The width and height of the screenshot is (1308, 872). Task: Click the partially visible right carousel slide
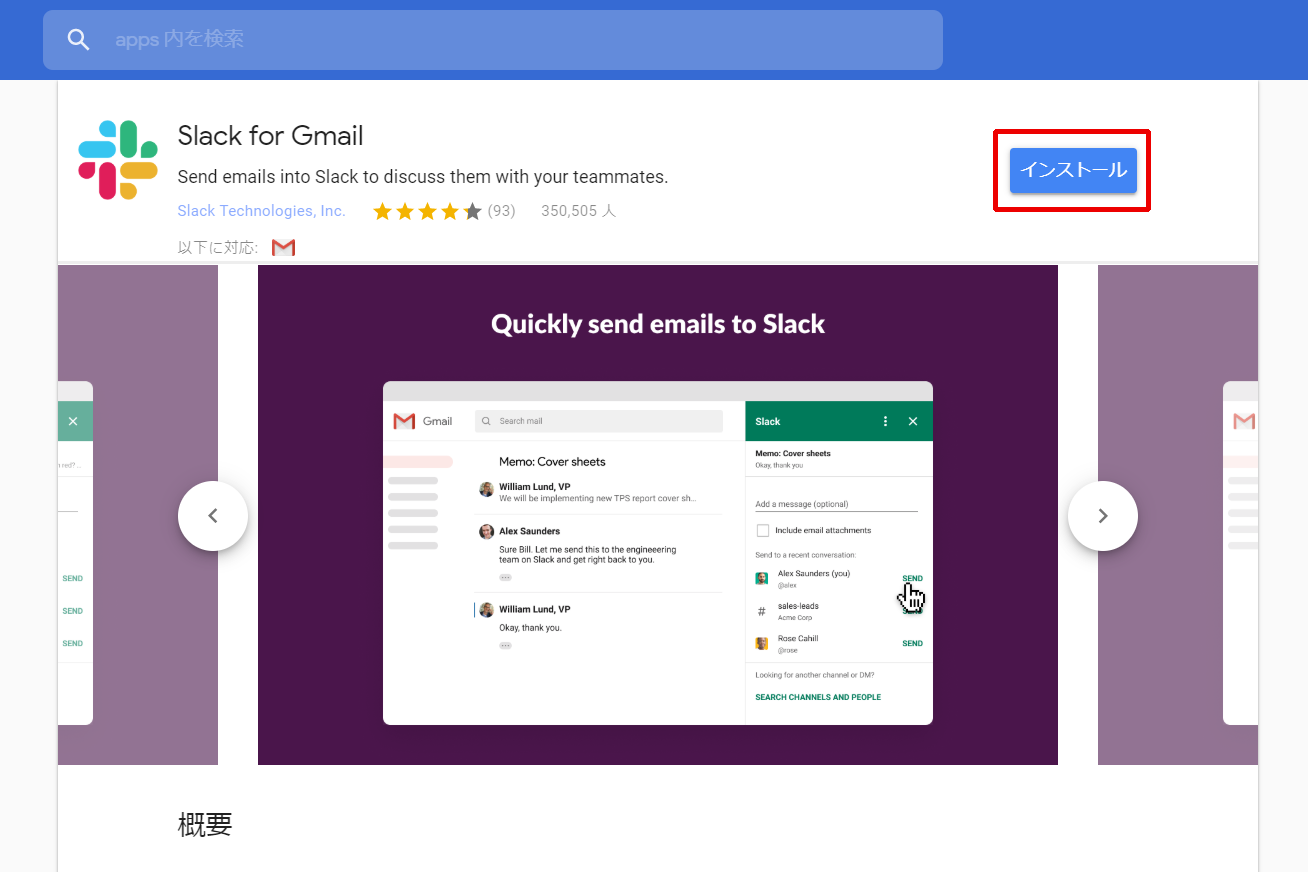pos(1178,515)
